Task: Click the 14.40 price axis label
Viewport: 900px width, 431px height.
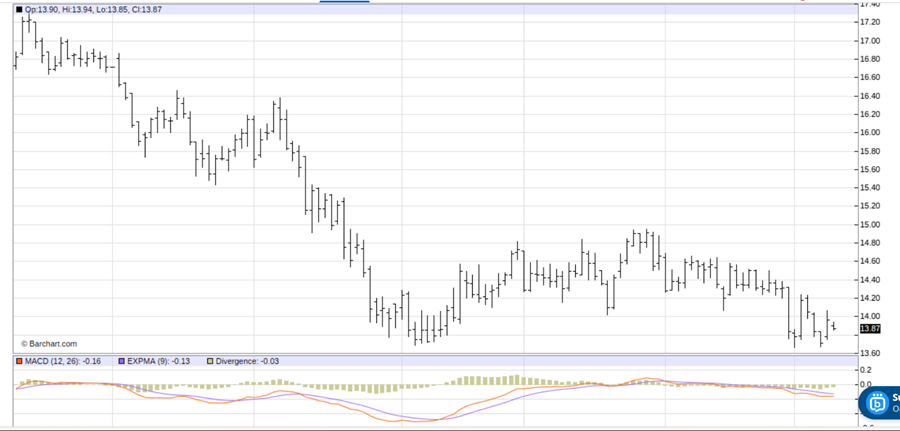Action: click(870, 280)
